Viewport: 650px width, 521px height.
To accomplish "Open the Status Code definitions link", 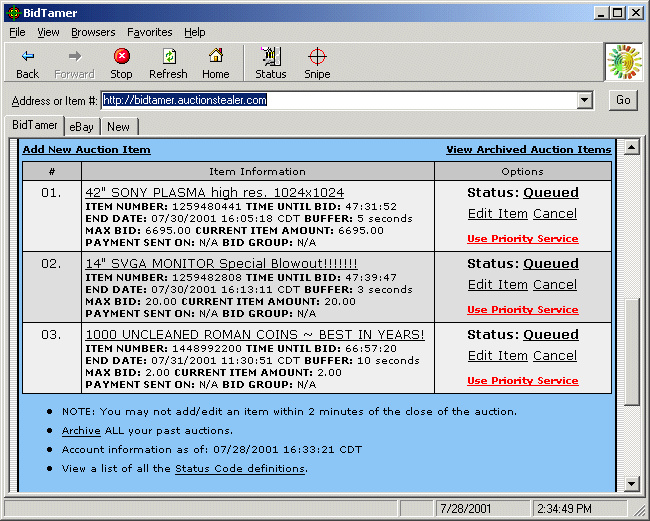I will (240, 469).
